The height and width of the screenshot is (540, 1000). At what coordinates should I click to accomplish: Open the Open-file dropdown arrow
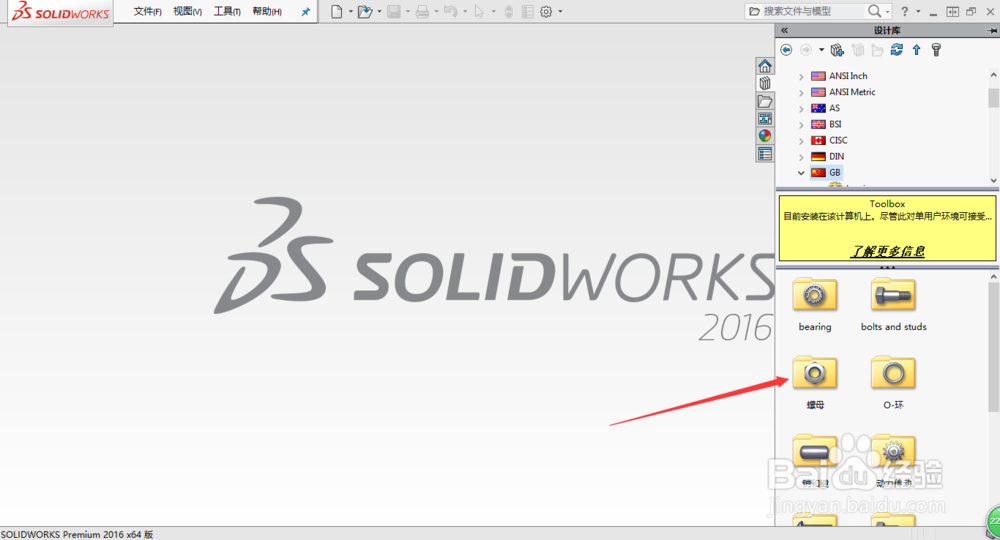(x=379, y=11)
